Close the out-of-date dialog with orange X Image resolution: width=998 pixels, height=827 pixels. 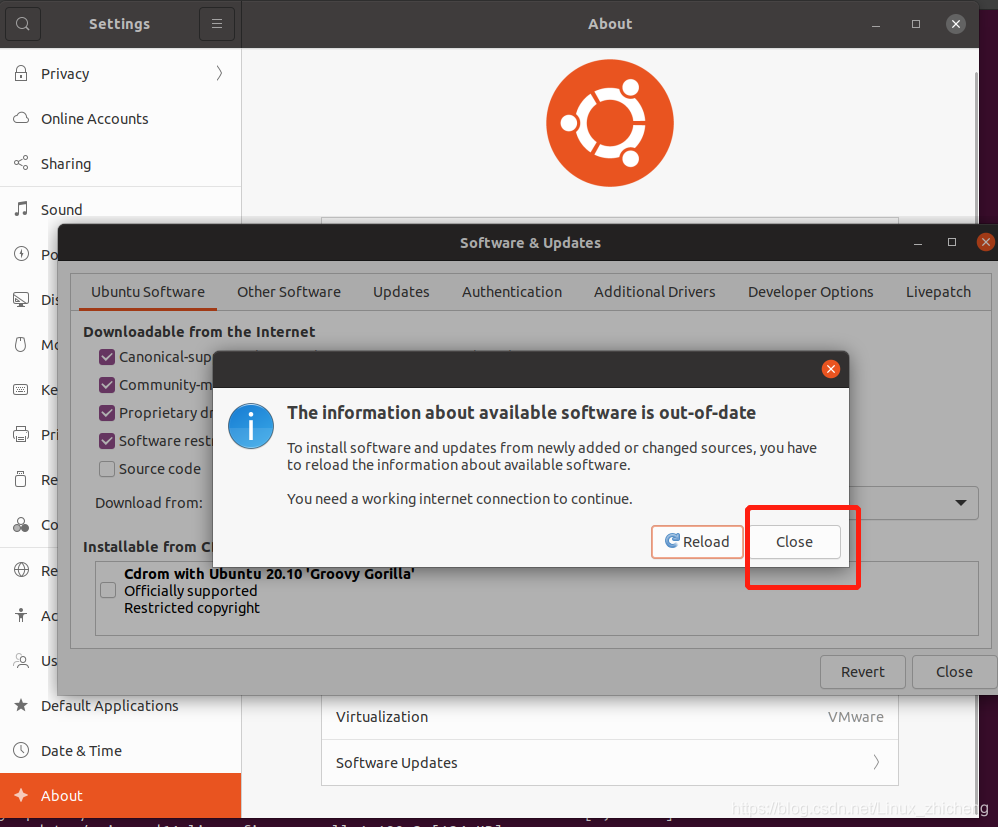click(x=831, y=369)
